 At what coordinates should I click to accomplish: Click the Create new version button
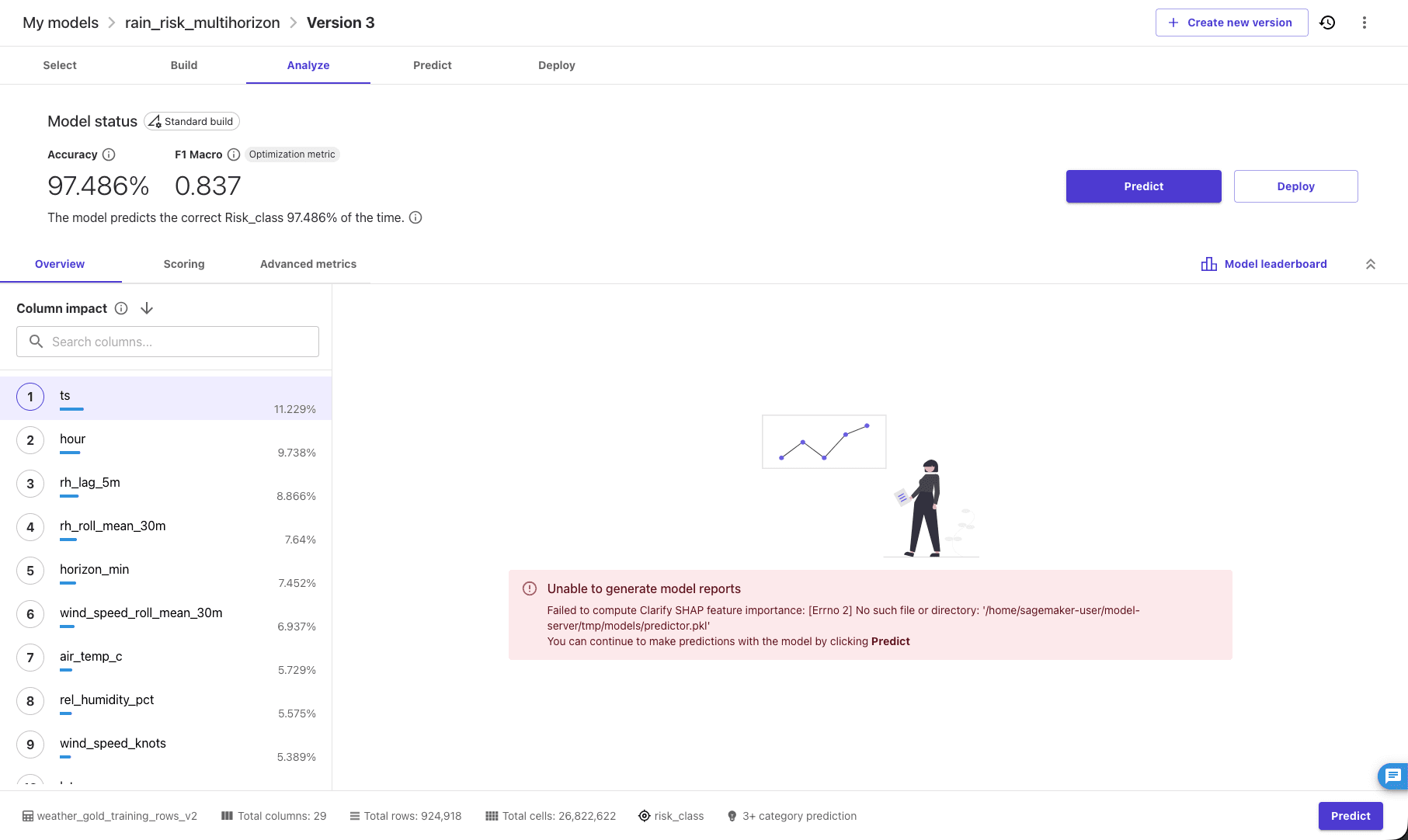pos(1231,23)
